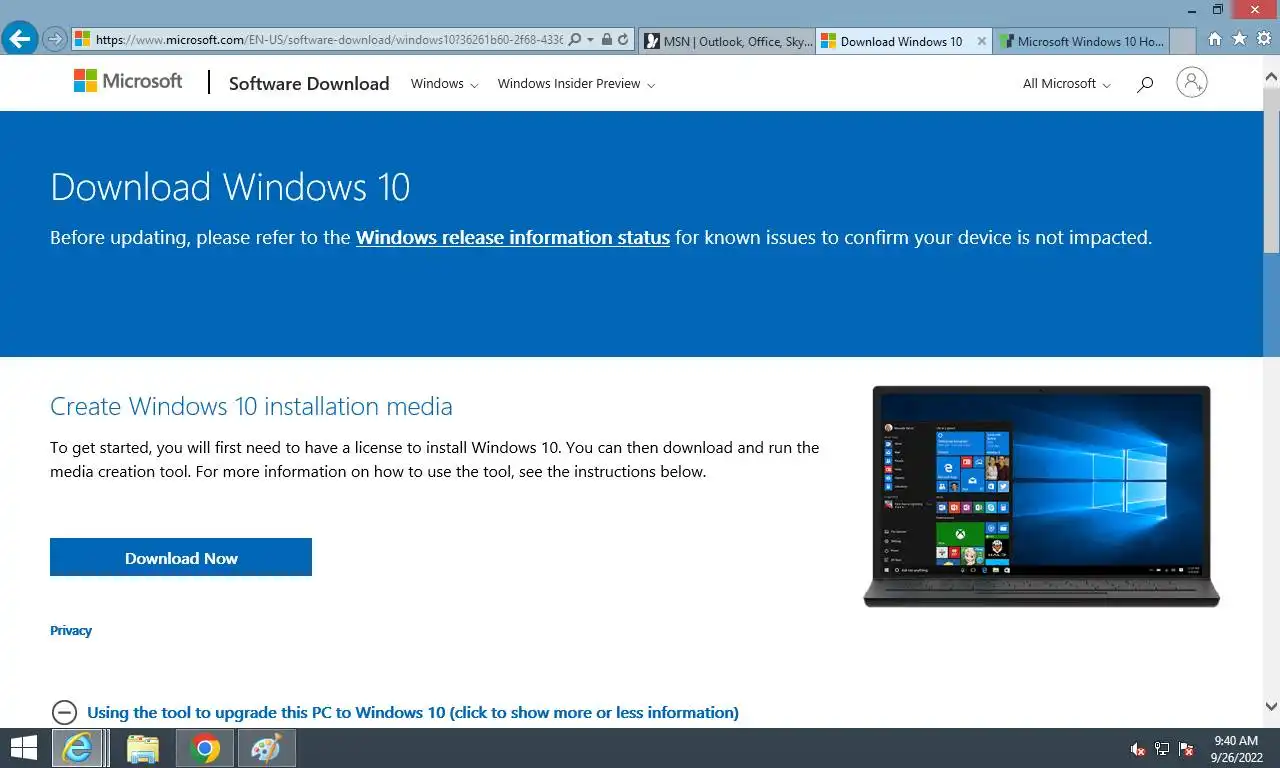Viewport: 1280px width, 768px height.
Task: Click the page scrollbar down arrow
Action: 1271,705
